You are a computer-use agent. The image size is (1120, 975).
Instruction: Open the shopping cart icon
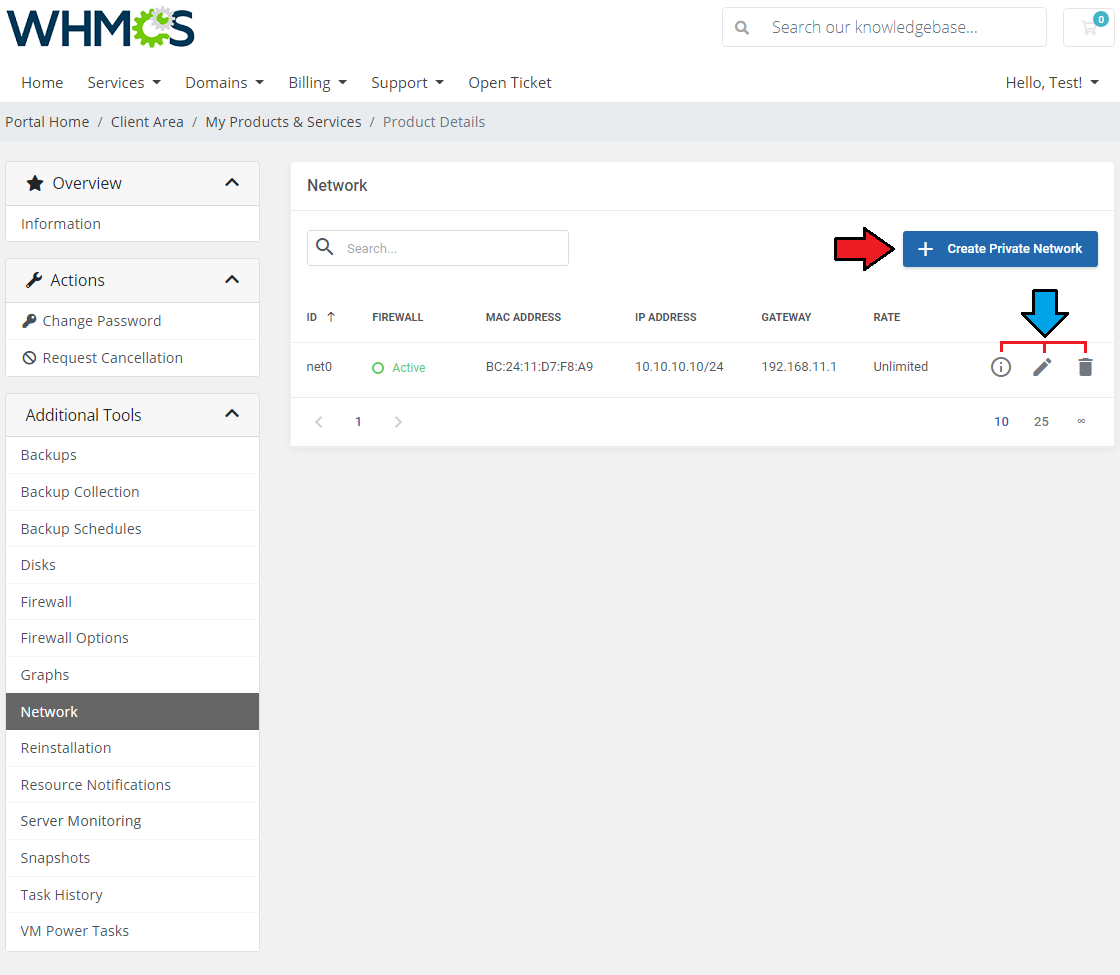click(x=1089, y=27)
